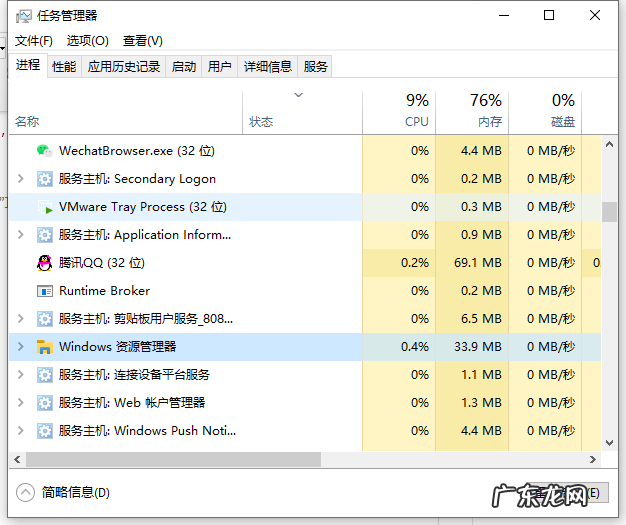Screen dimensions: 626x525
Task: Click the Runtime Broker icon
Action: (x=45, y=291)
